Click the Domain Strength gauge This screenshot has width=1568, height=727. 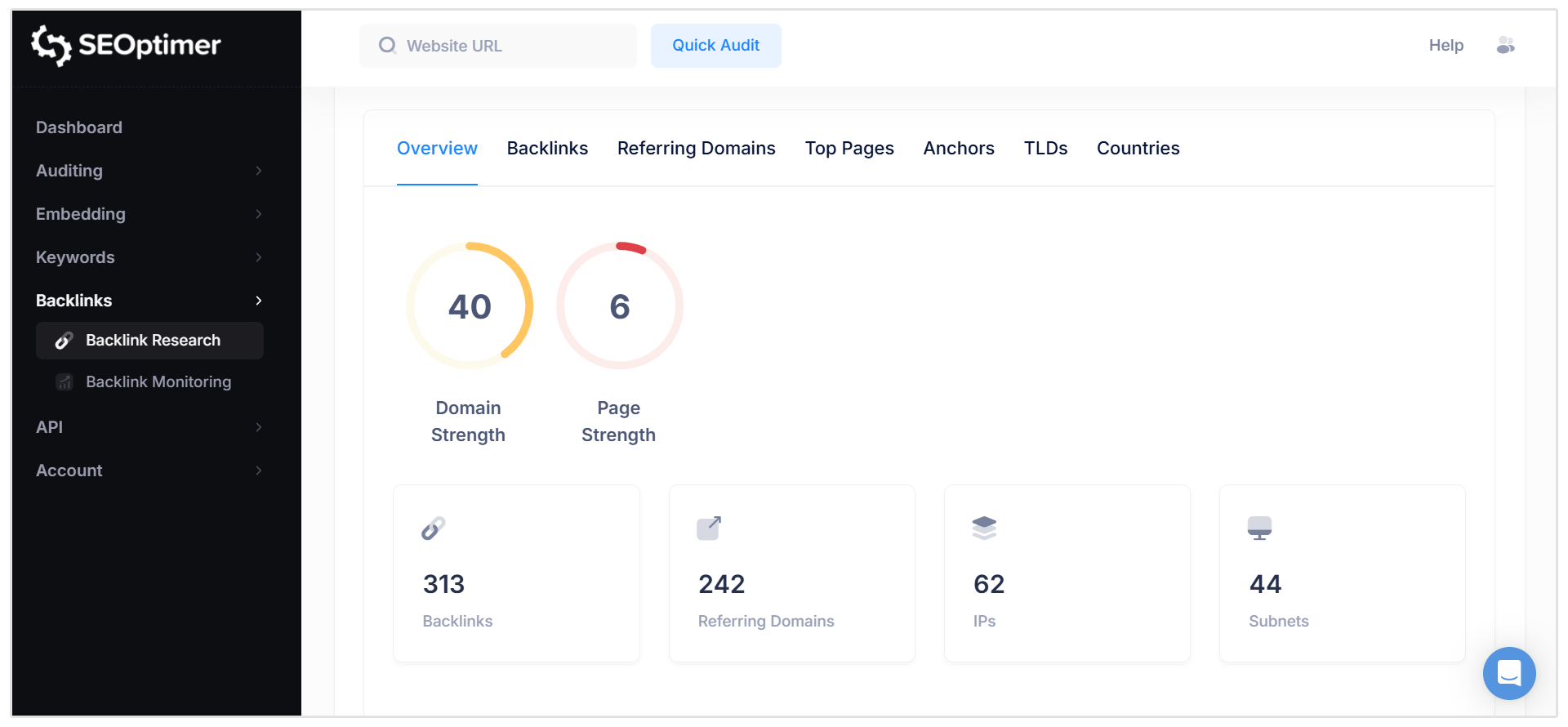[470, 306]
